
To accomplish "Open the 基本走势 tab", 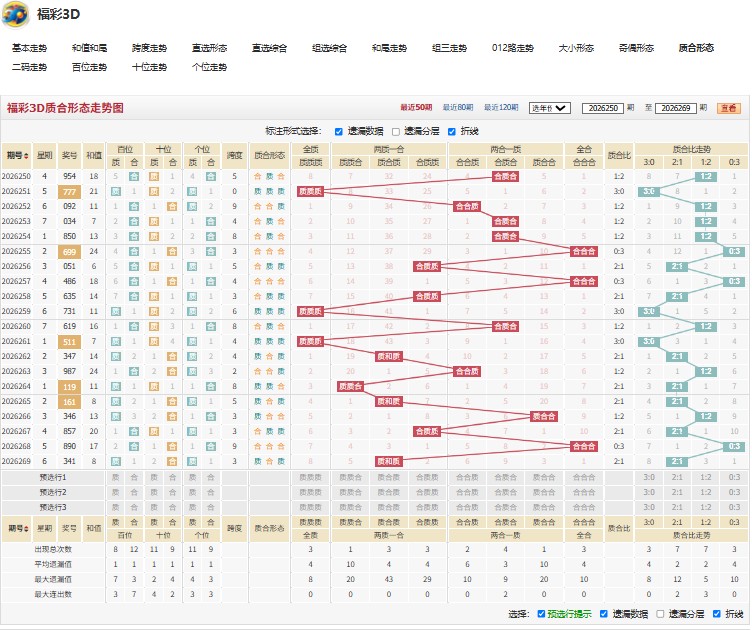I will [x=29, y=48].
